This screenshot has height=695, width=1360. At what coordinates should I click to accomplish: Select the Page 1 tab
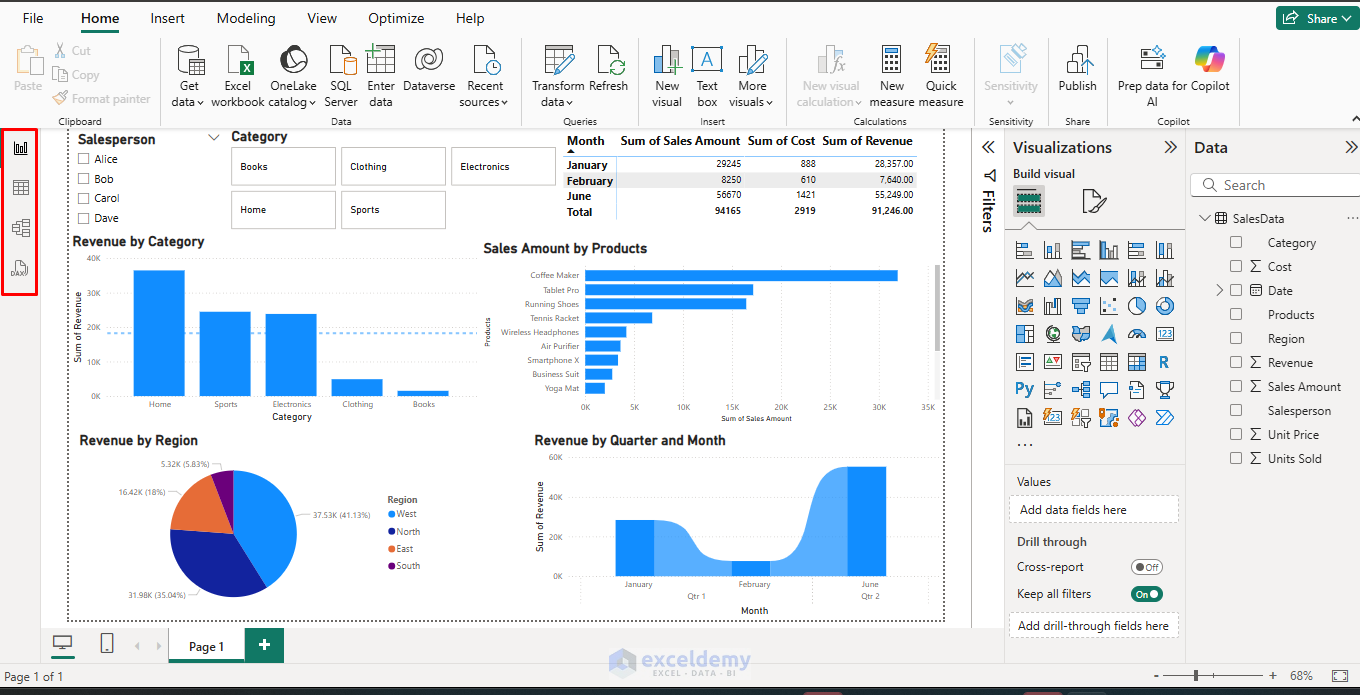(x=207, y=646)
